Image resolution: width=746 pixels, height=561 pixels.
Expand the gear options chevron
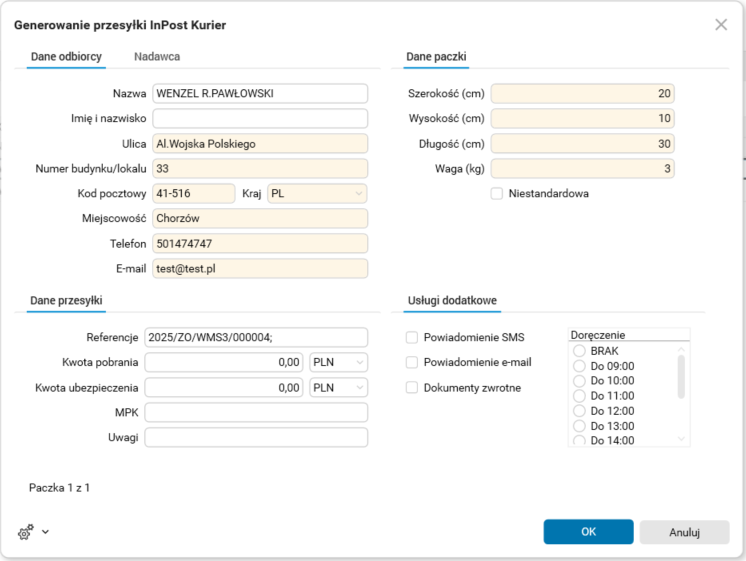45,532
